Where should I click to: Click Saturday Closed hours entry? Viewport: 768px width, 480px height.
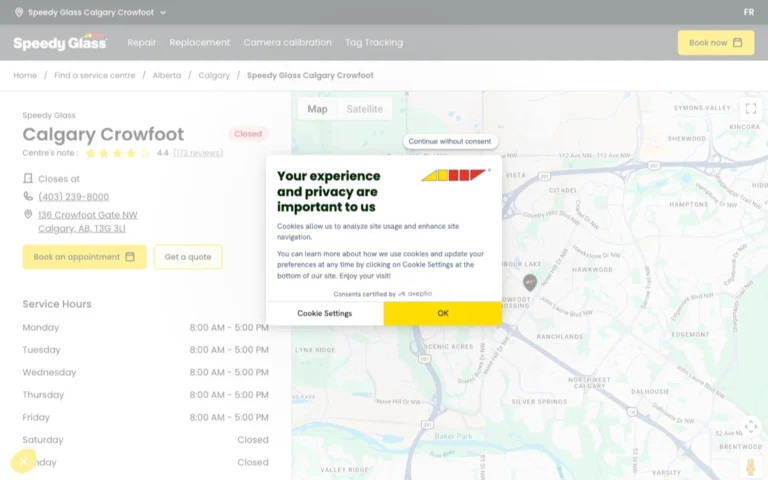click(253, 440)
